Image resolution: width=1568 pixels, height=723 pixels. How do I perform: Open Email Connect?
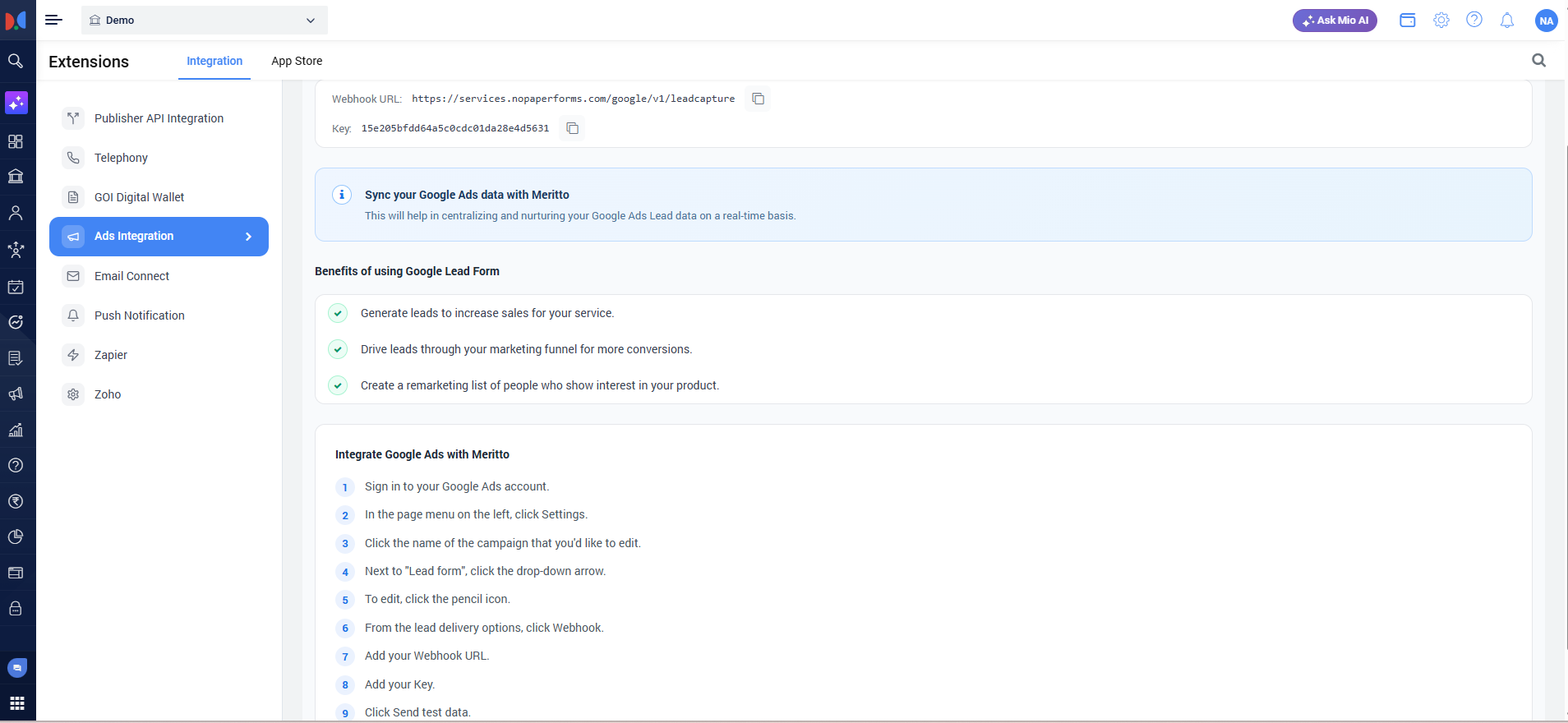pyautogui.click(x=159, y=276)
